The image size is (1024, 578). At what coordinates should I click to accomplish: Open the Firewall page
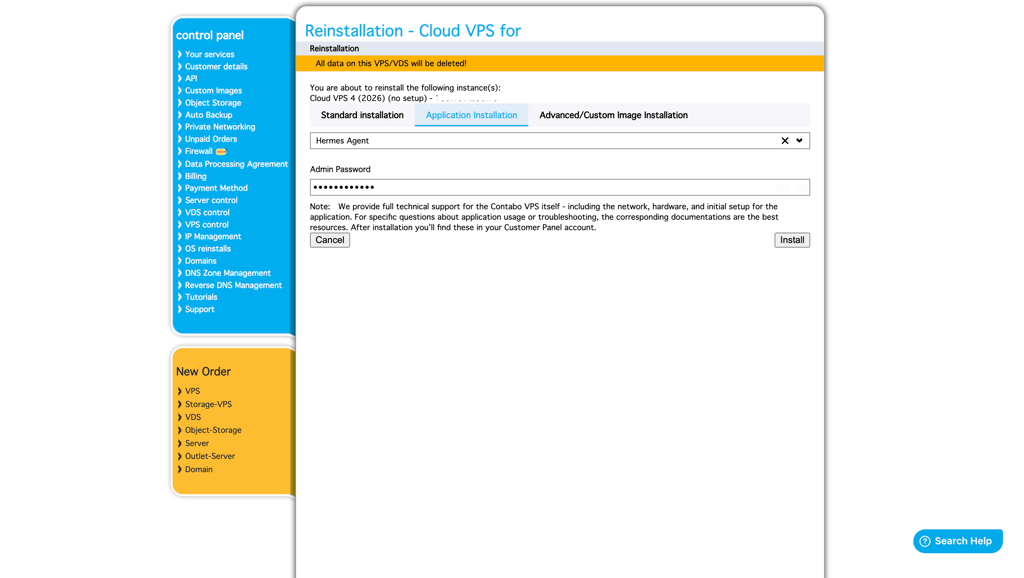(x=199, y=151)
